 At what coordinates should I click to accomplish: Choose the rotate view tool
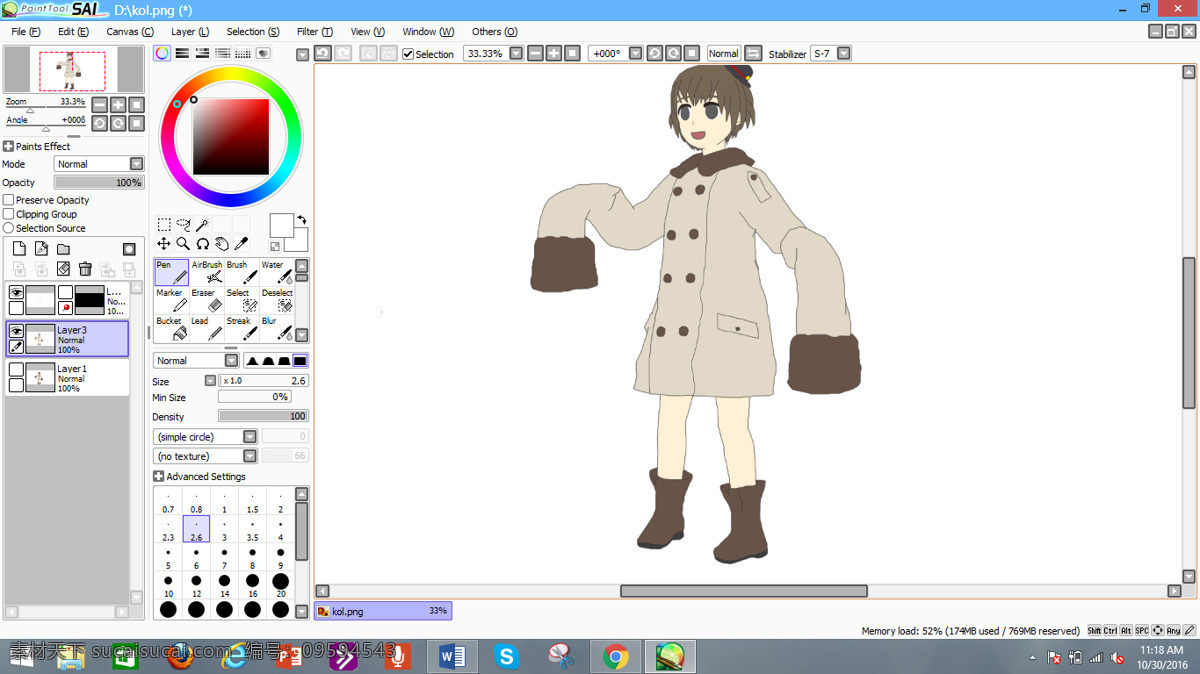tap(202, 243)
